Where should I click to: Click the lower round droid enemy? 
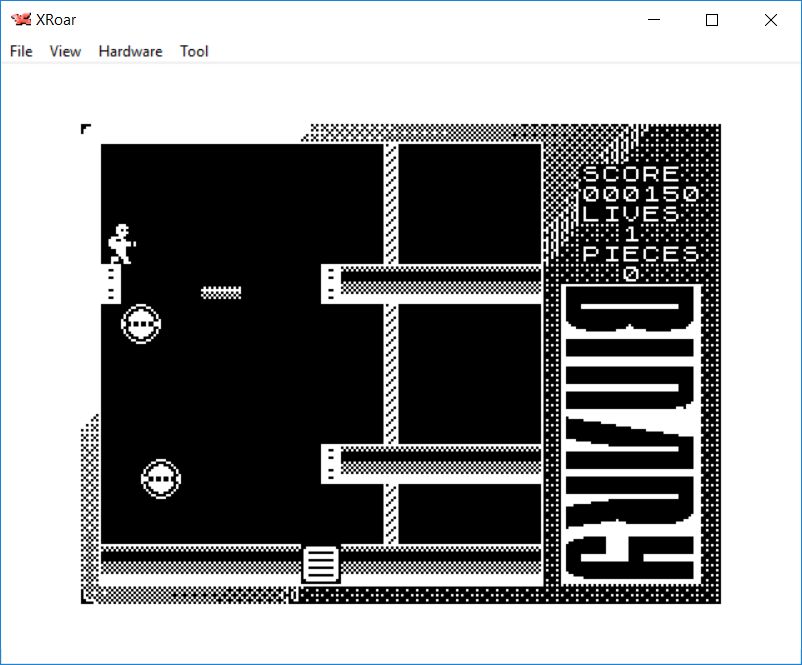pyautogui.click(x=161, y=480)
